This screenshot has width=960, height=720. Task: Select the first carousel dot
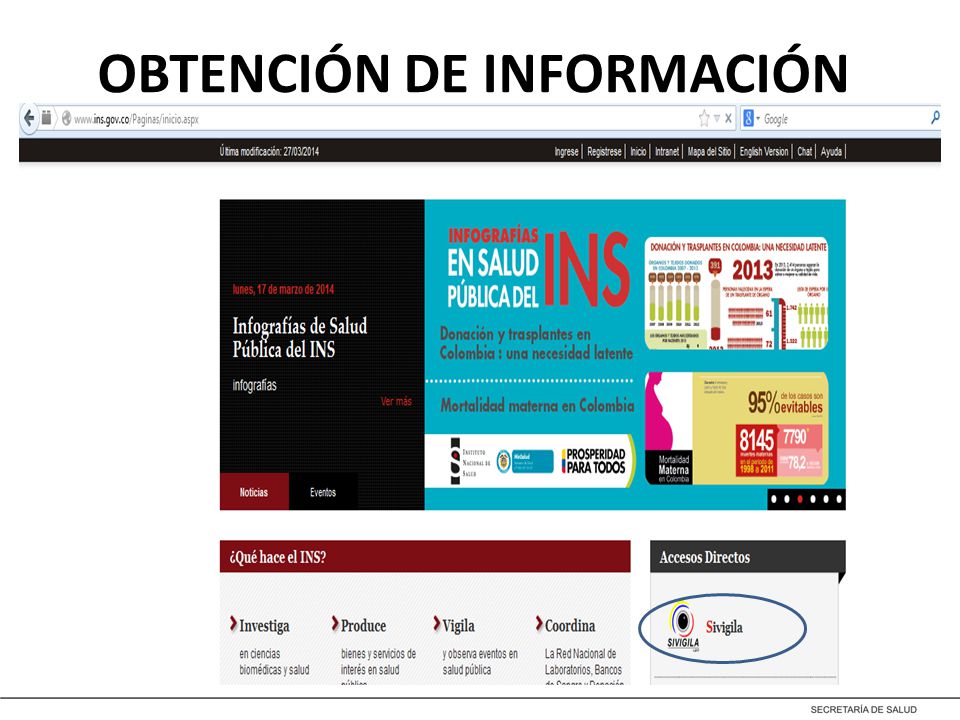tap(774, 500)
